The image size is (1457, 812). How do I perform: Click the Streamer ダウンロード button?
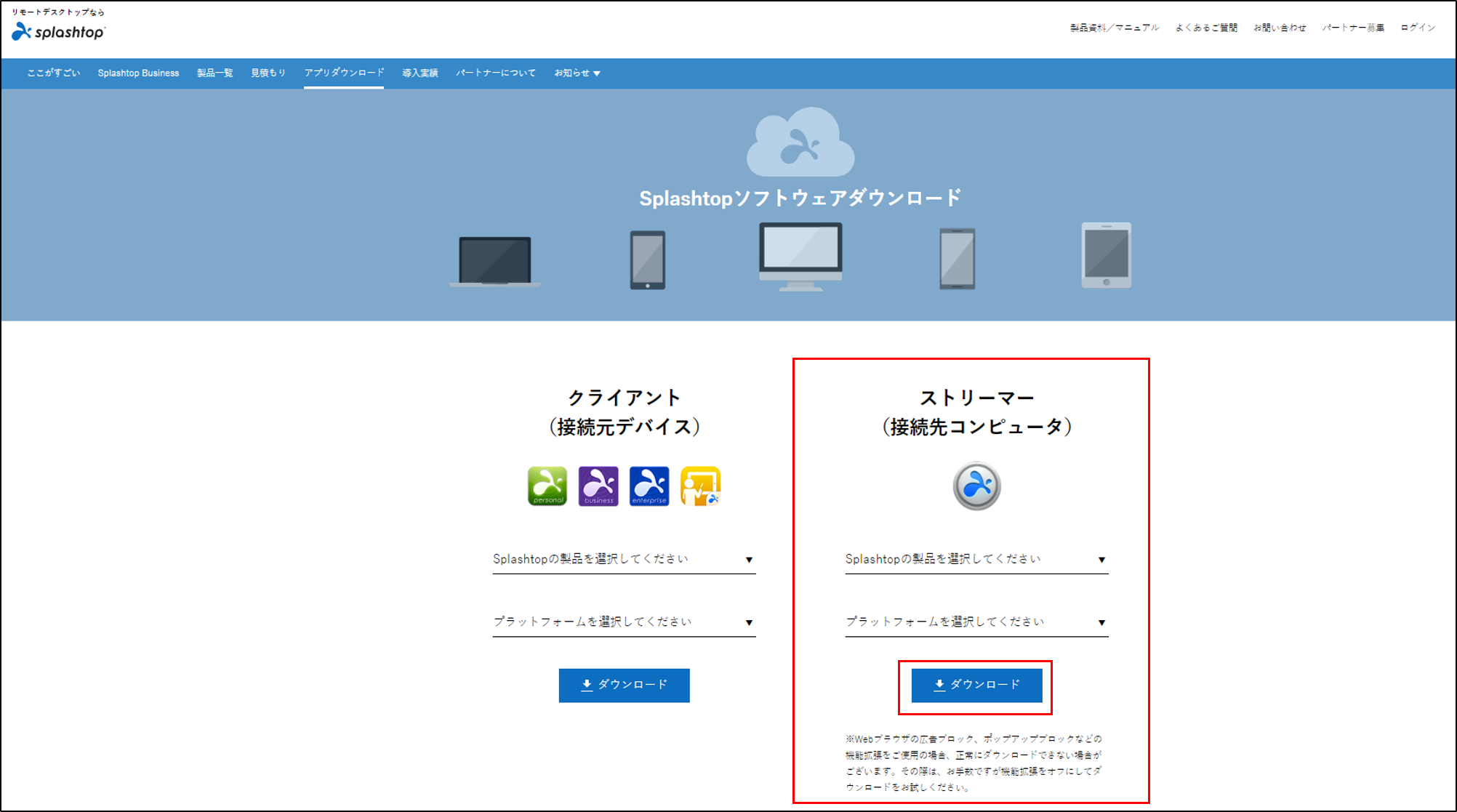[x=976, y=684]
